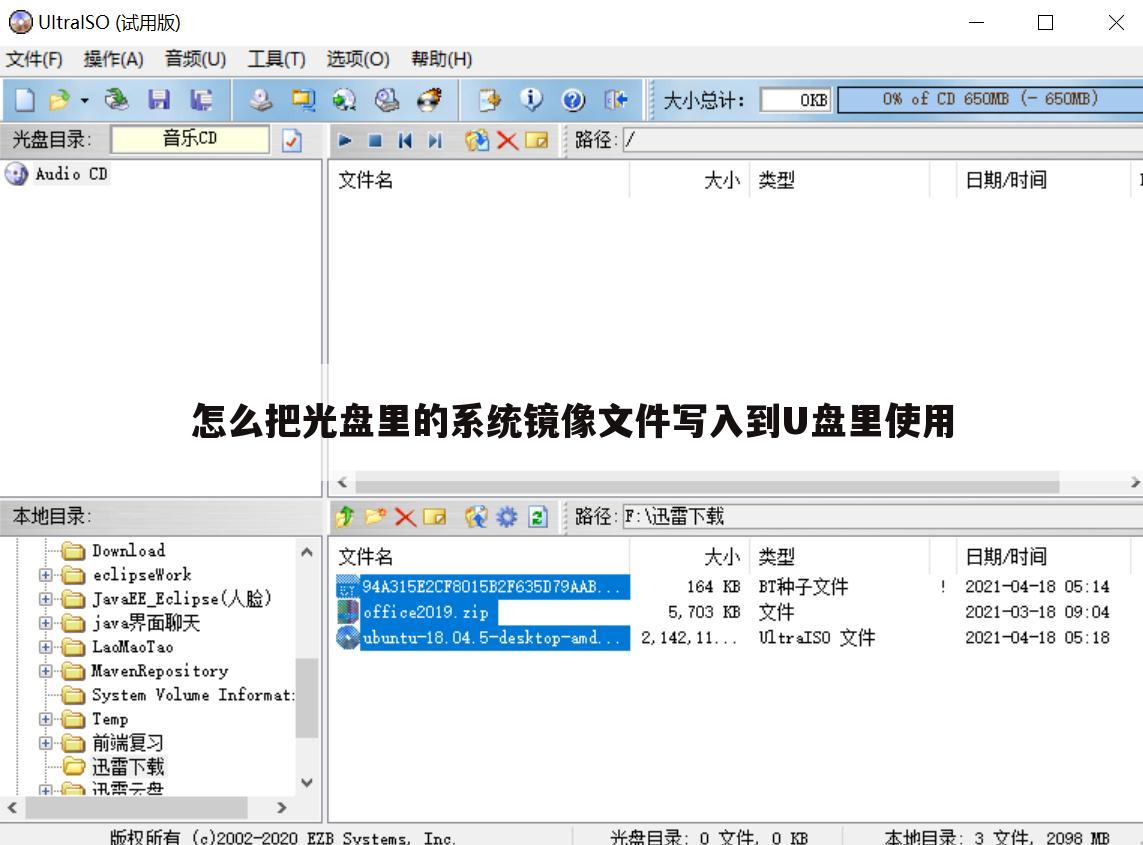The width and height of the screenshot is (1143, 845).
Task: Open the 工具(T) menu
Action: [x=276, y=59]
